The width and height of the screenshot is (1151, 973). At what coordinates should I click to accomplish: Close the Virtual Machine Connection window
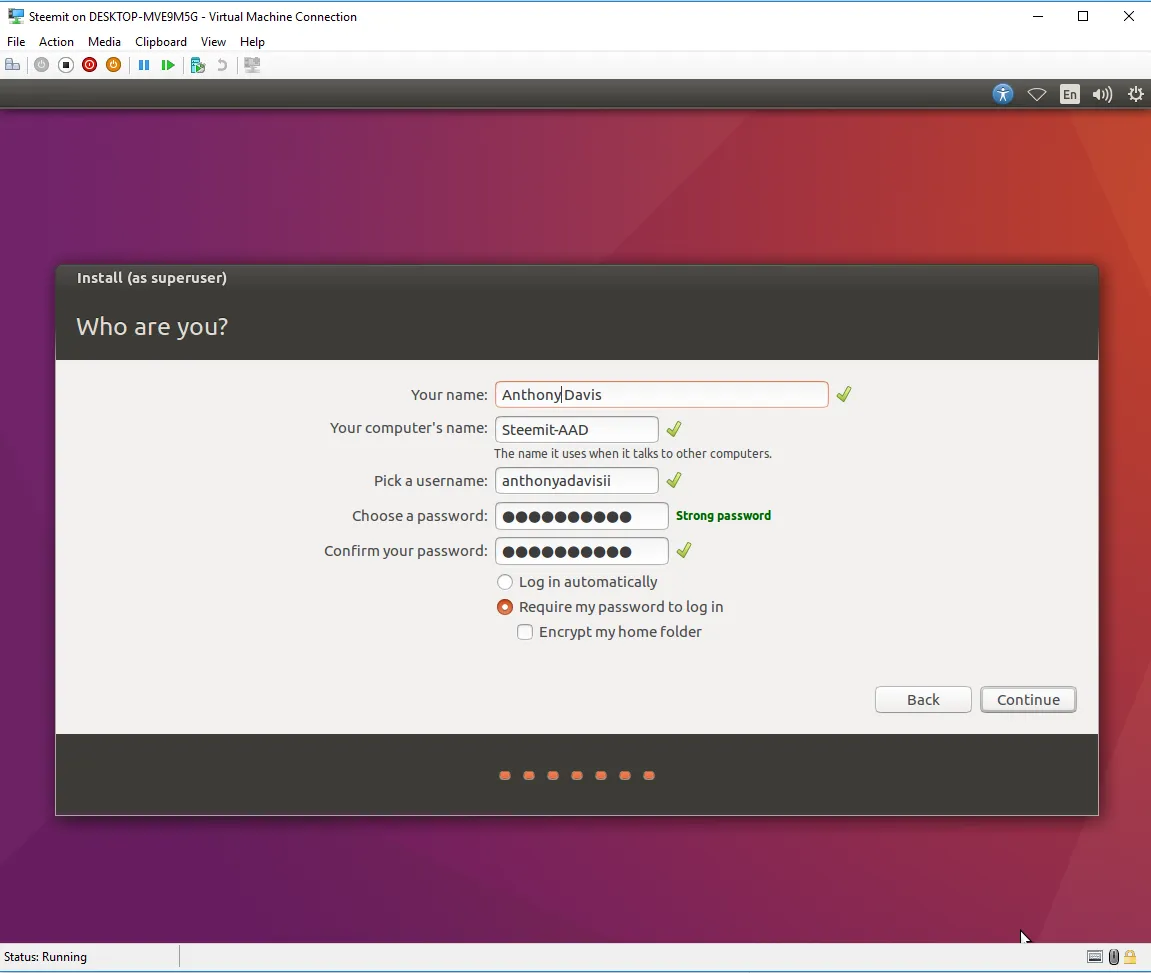pyautogui.click(x=1128, y=16)
